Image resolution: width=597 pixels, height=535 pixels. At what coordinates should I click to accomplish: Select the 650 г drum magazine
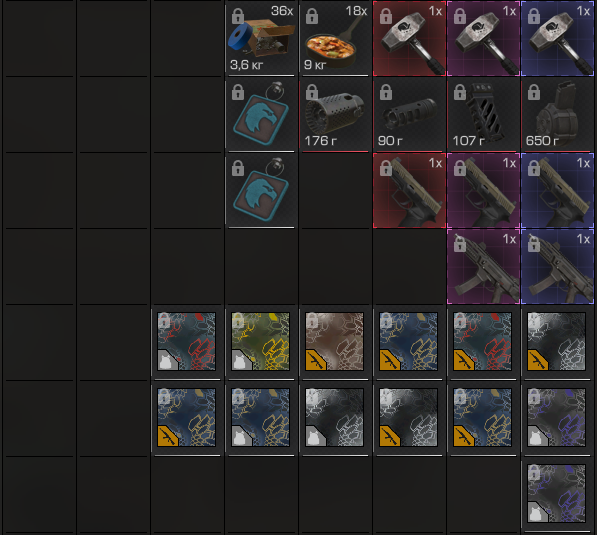[557, 115]
